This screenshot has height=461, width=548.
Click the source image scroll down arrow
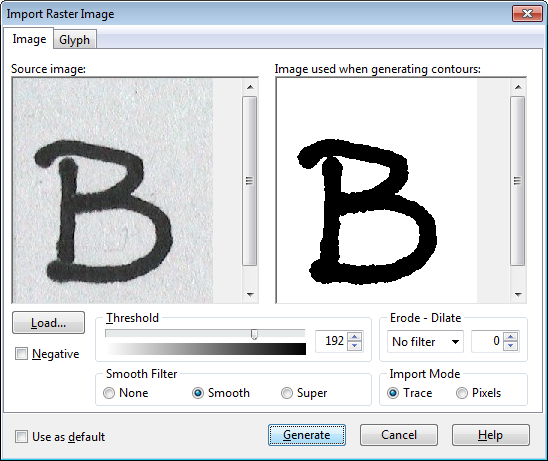click(x=250, y=295)
